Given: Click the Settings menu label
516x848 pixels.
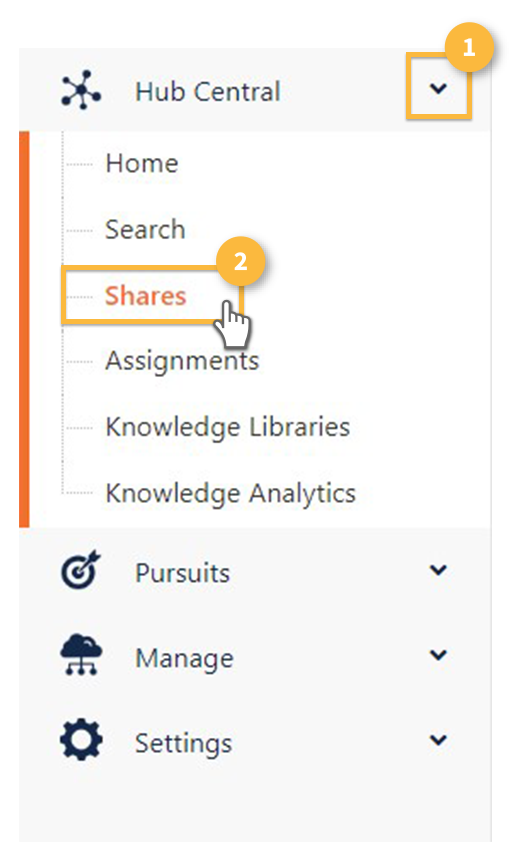Looking at the screenshot, I should tap(183, 744).
